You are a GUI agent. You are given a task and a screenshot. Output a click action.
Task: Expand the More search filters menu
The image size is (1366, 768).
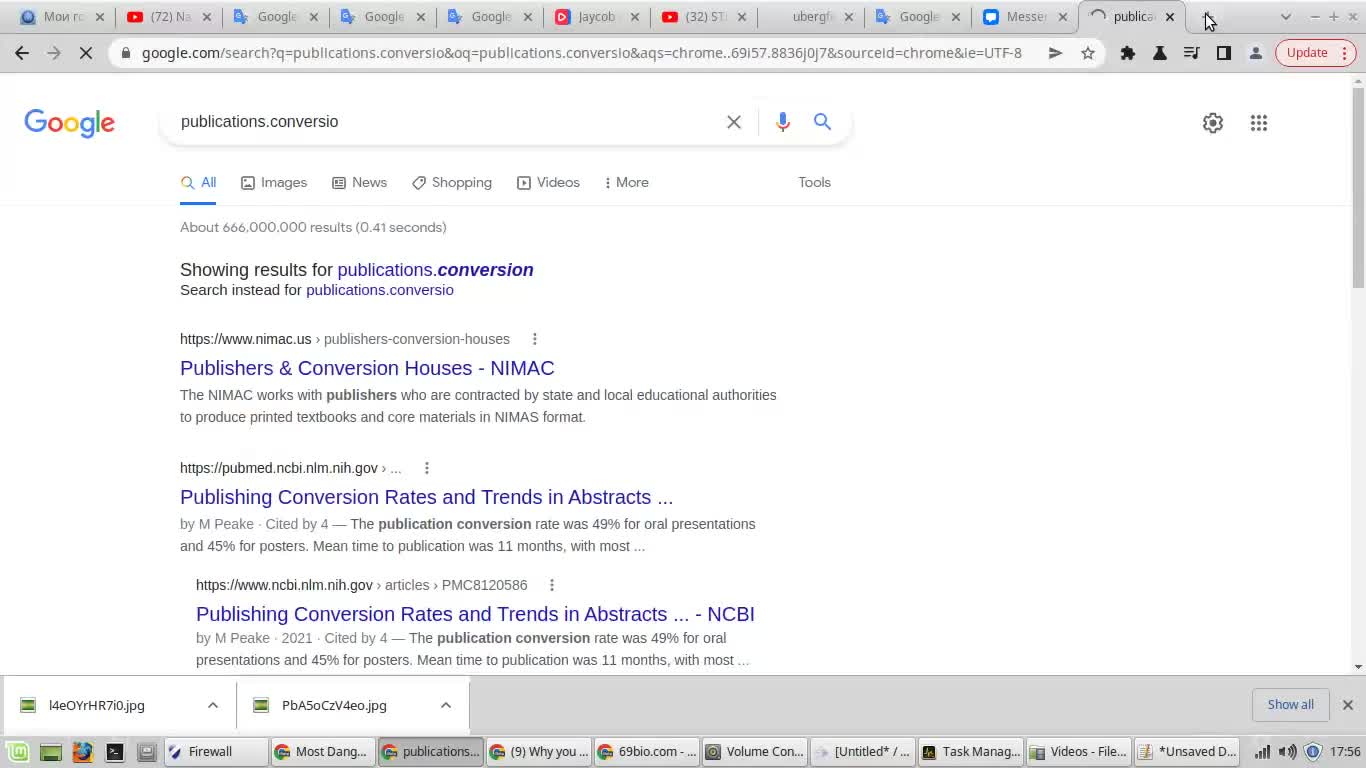coord(627,183)
